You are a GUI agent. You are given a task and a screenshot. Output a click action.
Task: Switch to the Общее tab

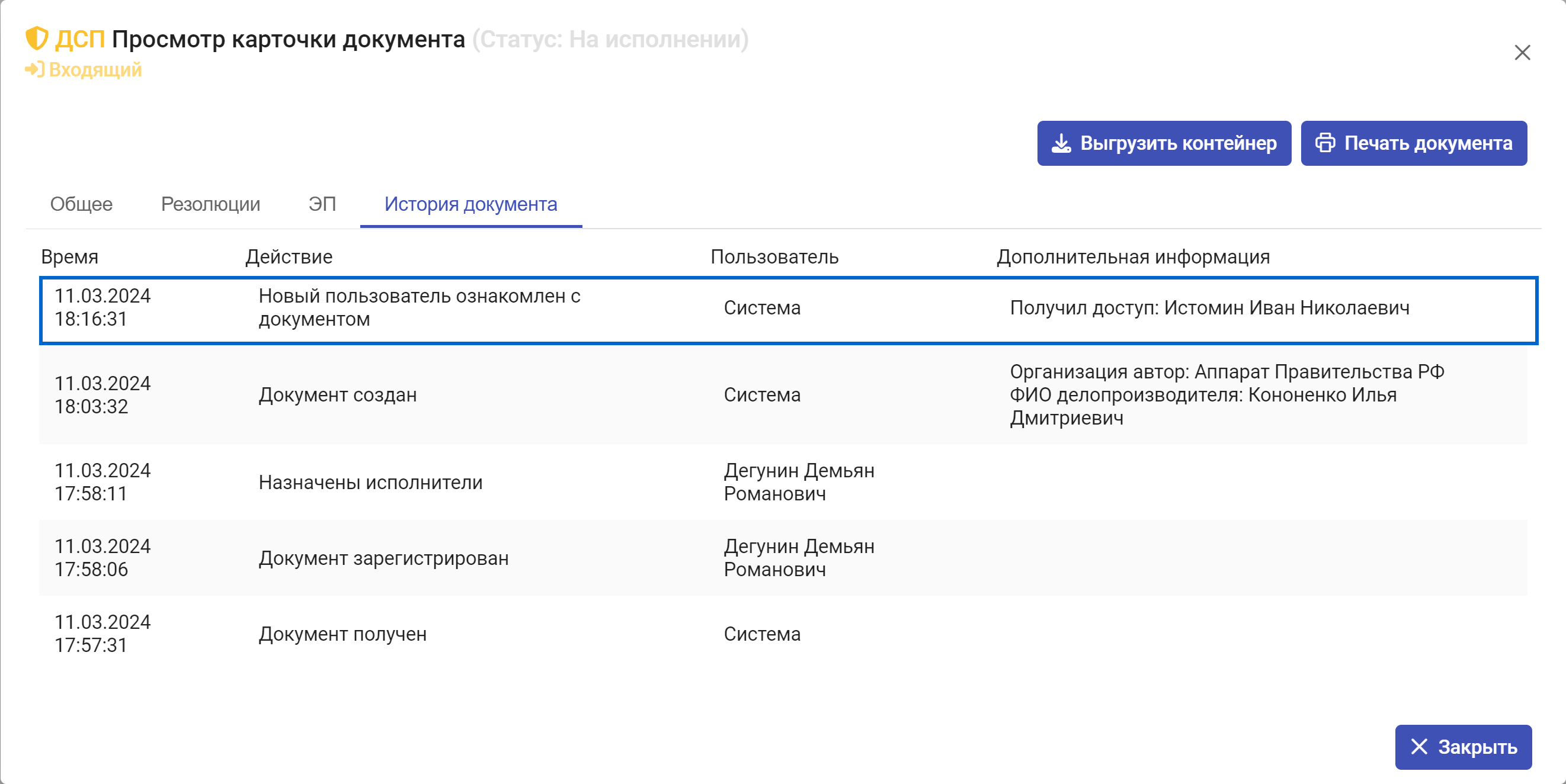pos(81,204)
